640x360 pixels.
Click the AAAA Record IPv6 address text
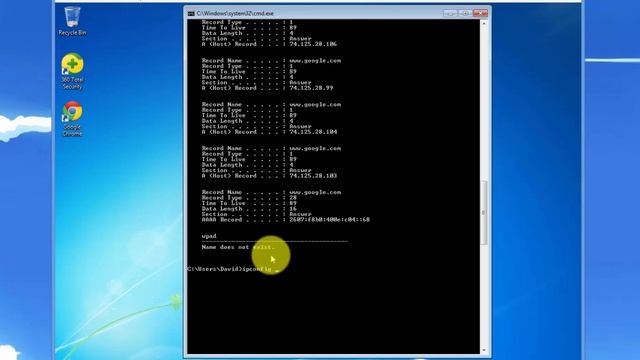click(329, 220)
